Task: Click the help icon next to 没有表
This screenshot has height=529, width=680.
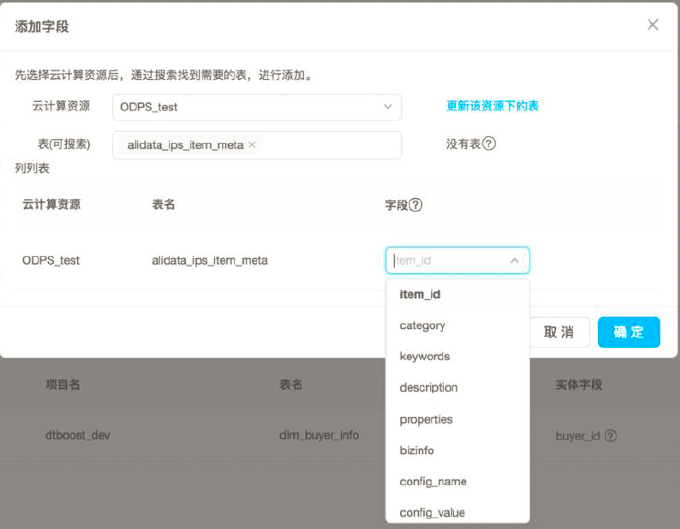Action: pyautogui.click(x=489, y=144)
